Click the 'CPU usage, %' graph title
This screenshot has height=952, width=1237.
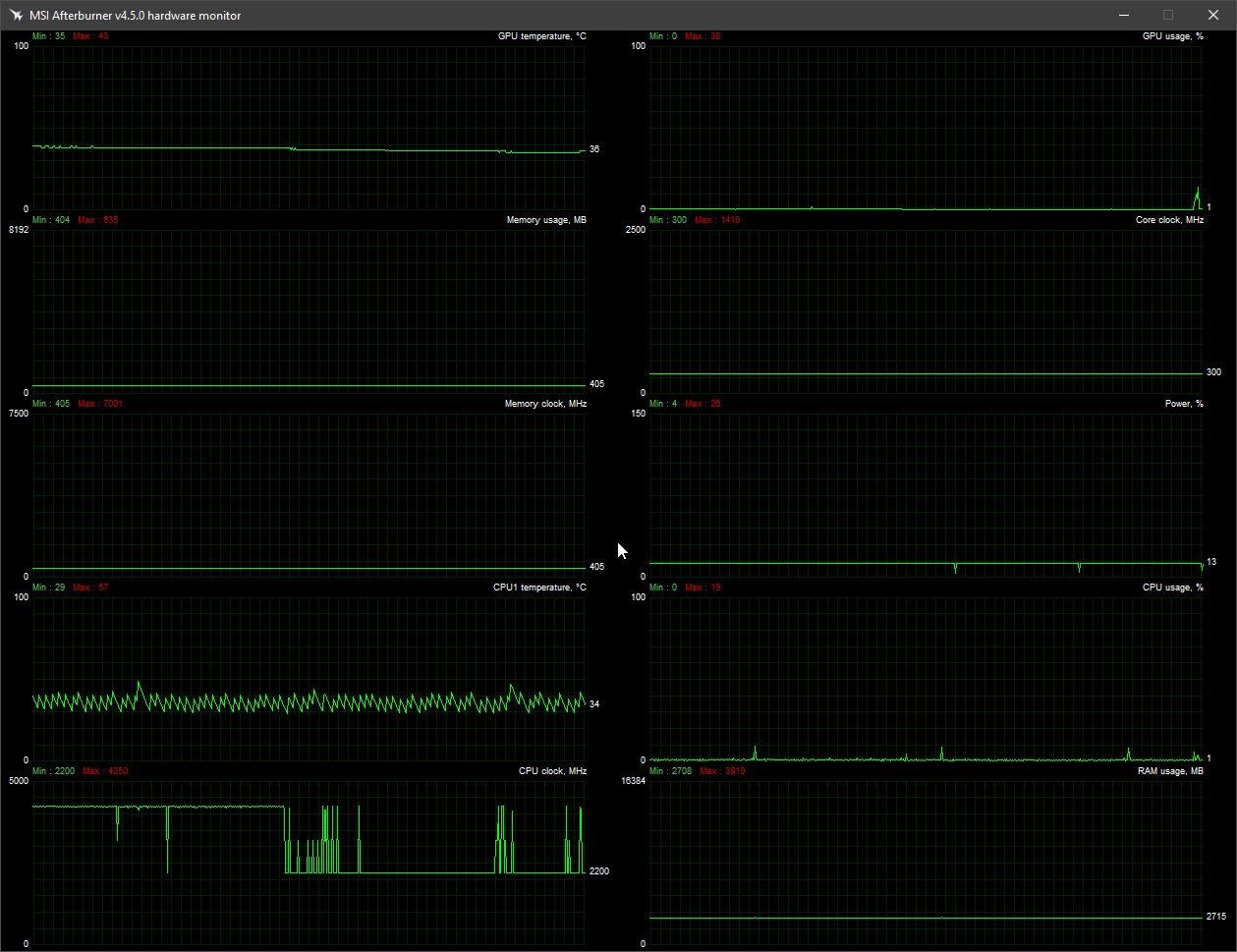tap(1173, 588)
